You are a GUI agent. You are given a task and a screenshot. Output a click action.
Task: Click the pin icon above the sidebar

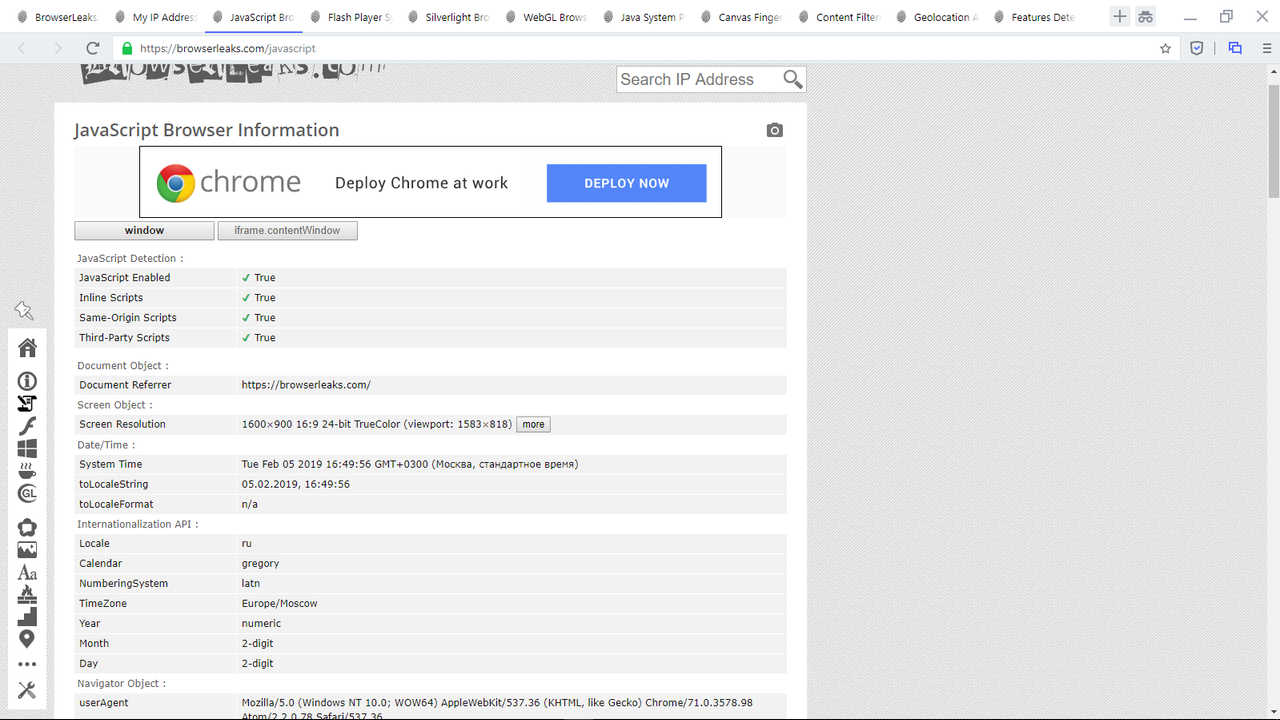24,311
